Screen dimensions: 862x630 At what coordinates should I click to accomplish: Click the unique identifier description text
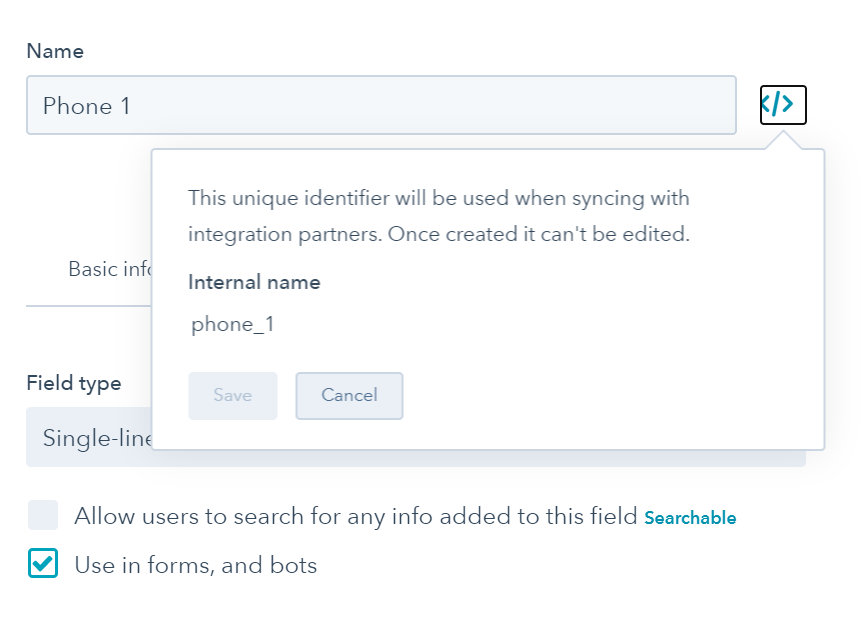pos(439,216)
